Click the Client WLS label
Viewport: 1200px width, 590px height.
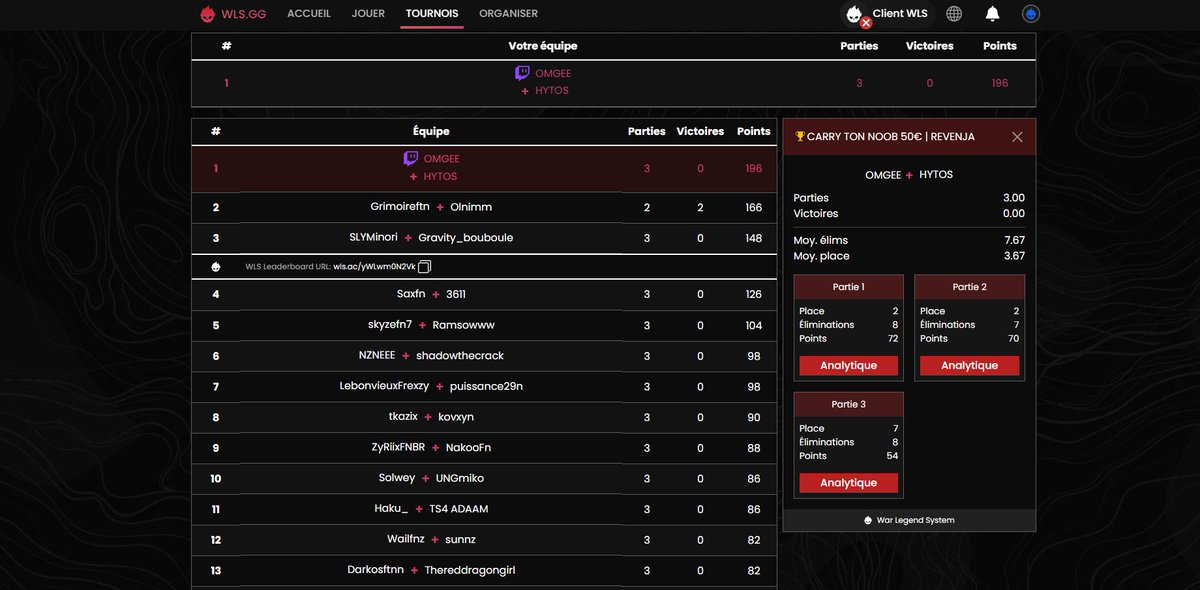(x=901, y=14)
